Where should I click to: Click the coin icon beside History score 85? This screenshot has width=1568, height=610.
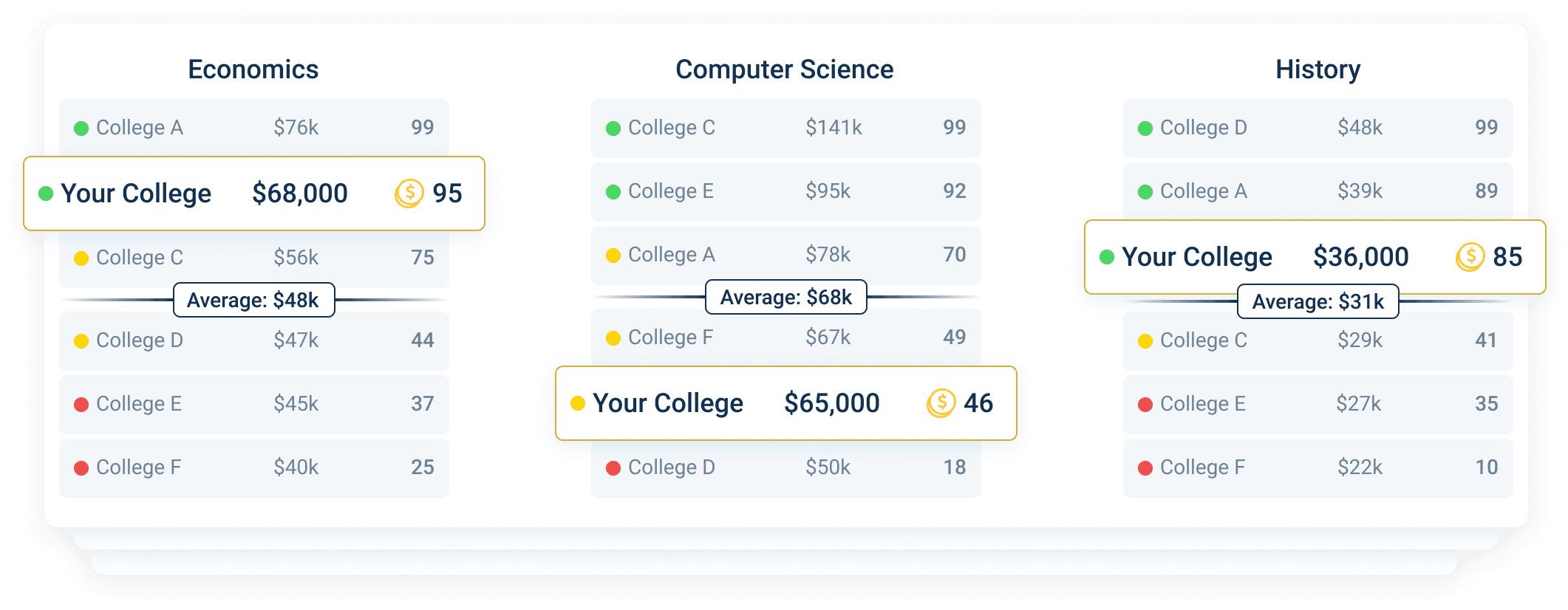coord(1470,257)
